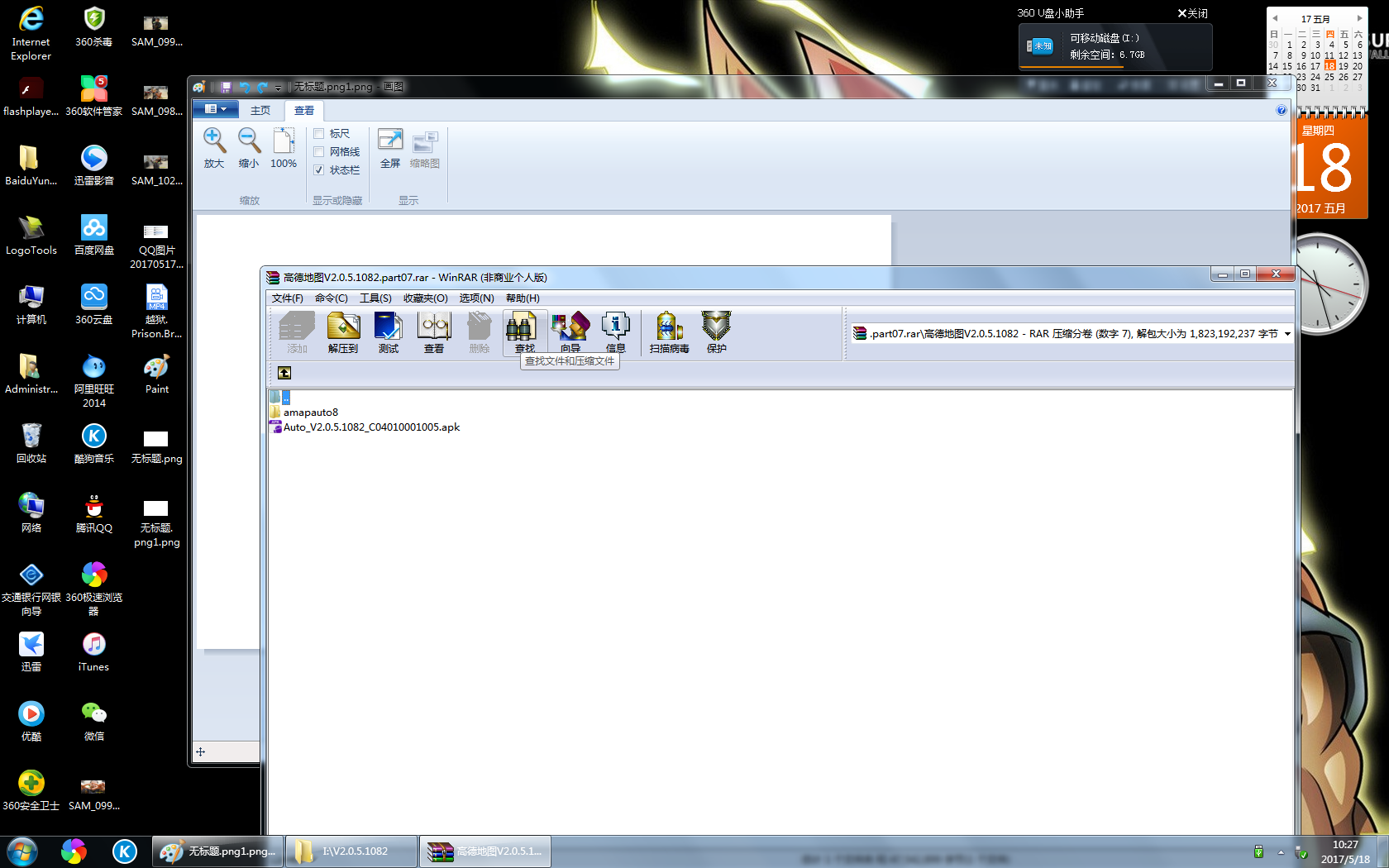Select the 腾讯QQ desktop icon
The height and width of the screenshot is (868, 1389).
[x=94, y=513]
